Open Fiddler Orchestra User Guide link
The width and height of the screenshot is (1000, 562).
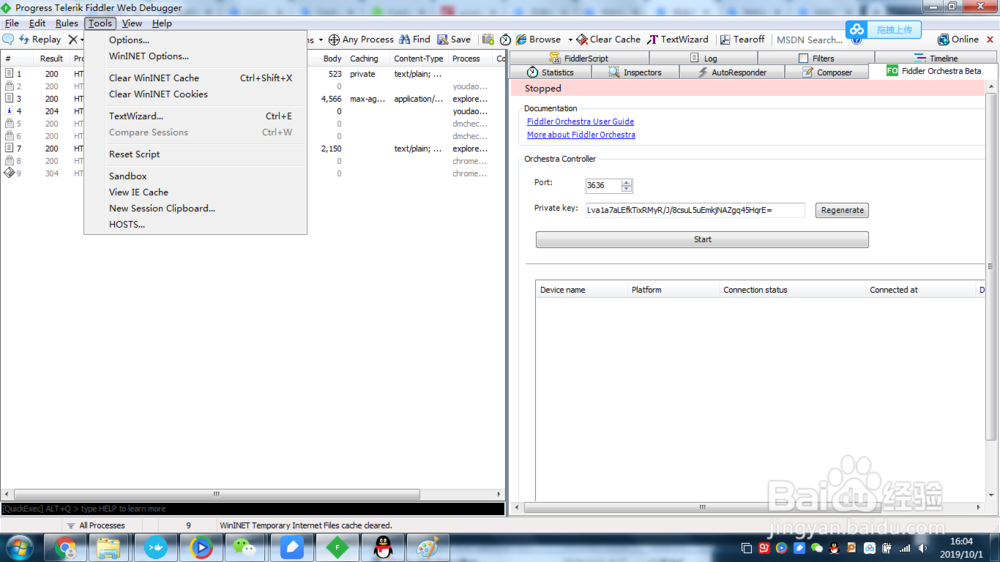tap(580, 121)
